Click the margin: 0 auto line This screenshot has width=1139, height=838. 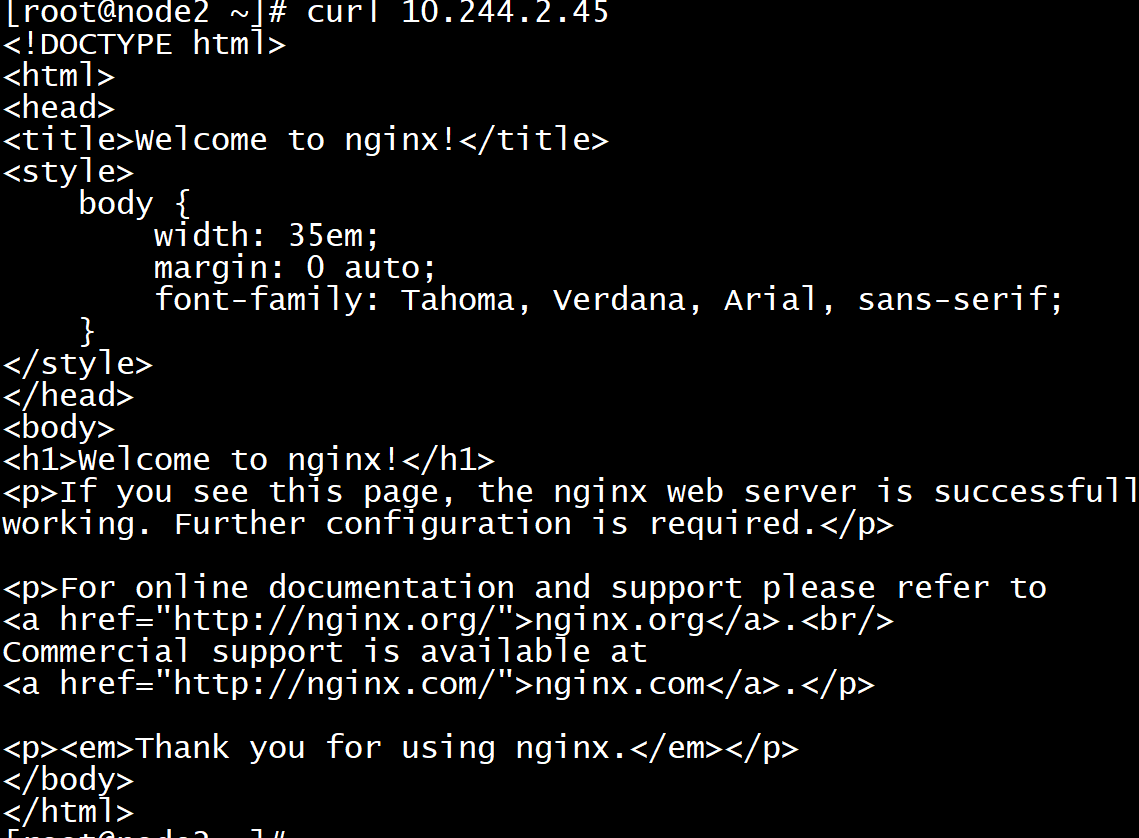pyautogui.click(x=294, y=268)
